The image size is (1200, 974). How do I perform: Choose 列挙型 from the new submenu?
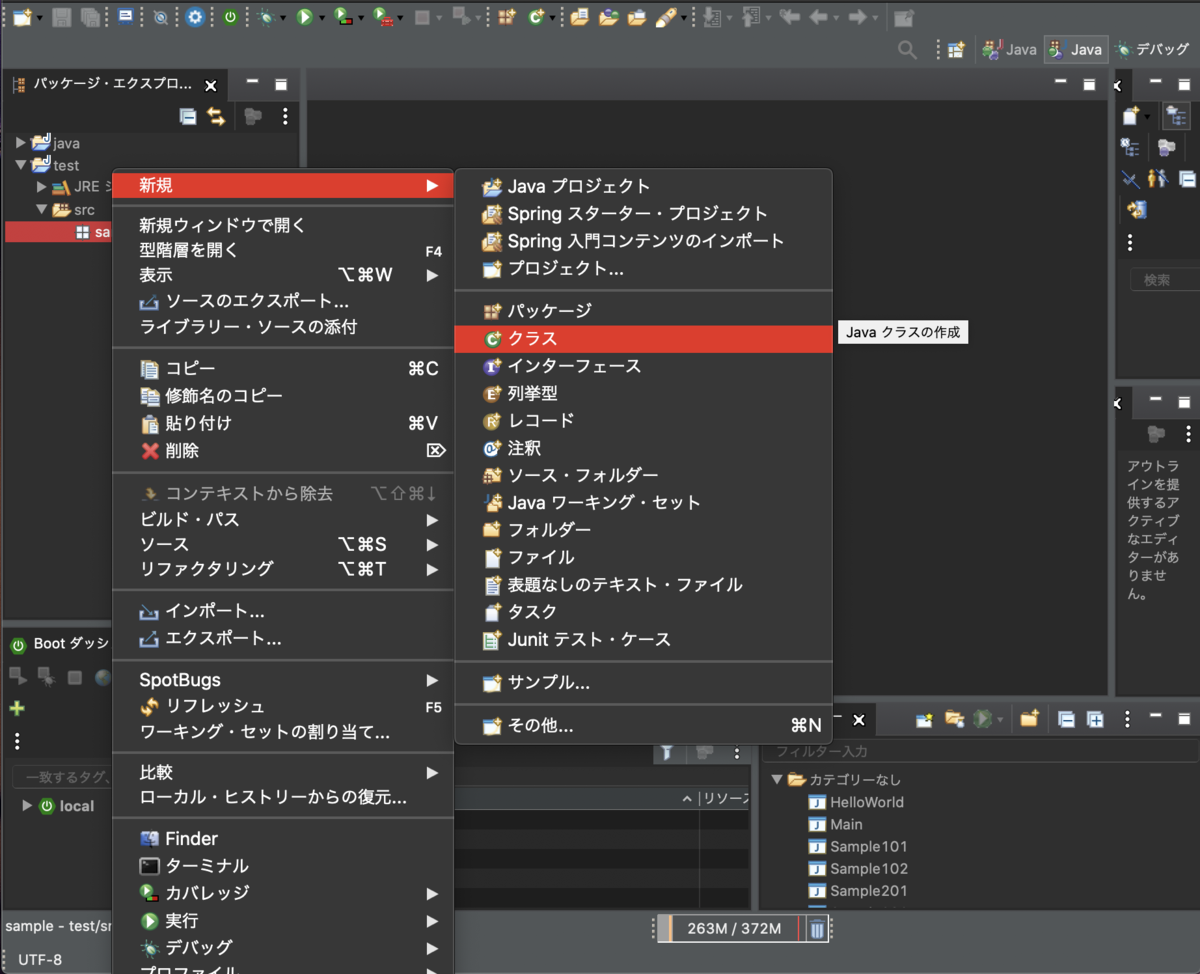(x=643, y=394)
